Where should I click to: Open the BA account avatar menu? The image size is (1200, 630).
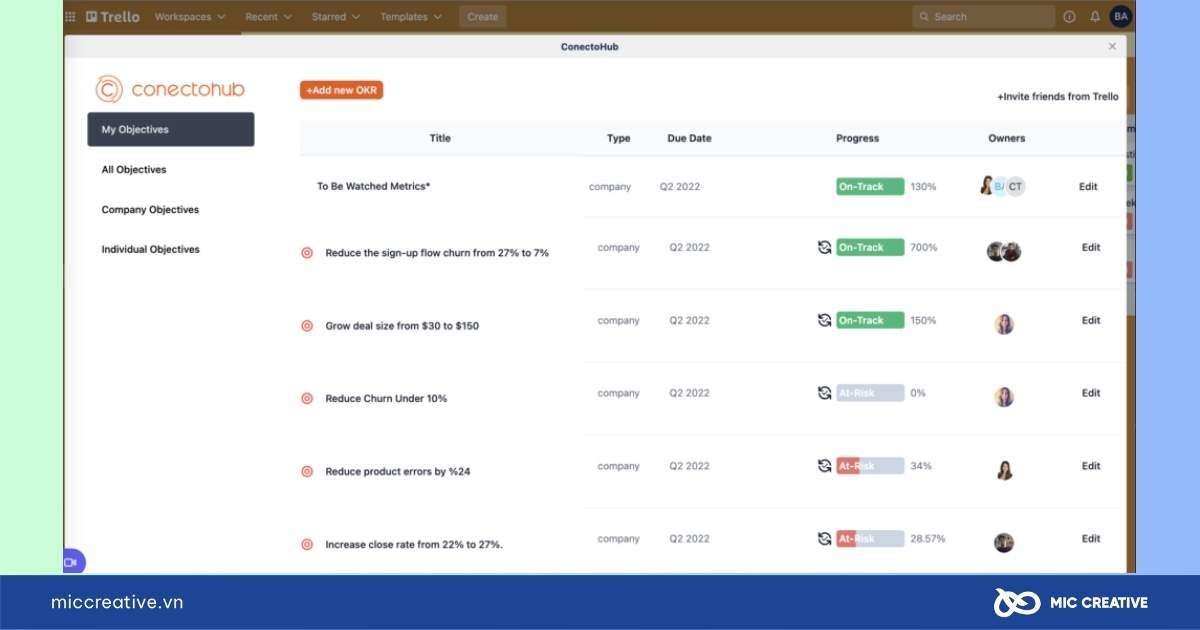click(x=1121, y=16)
